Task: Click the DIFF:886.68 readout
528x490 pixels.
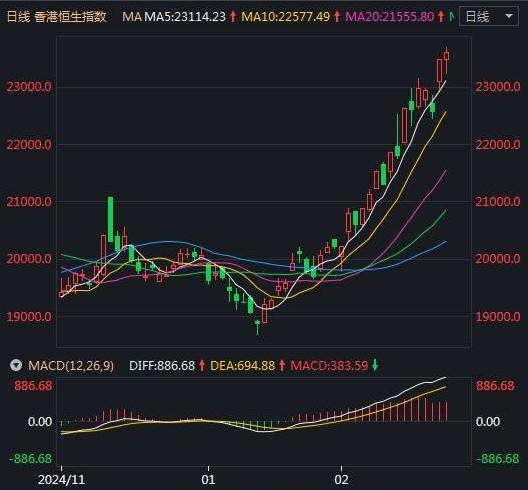Action: click(162, 365)
